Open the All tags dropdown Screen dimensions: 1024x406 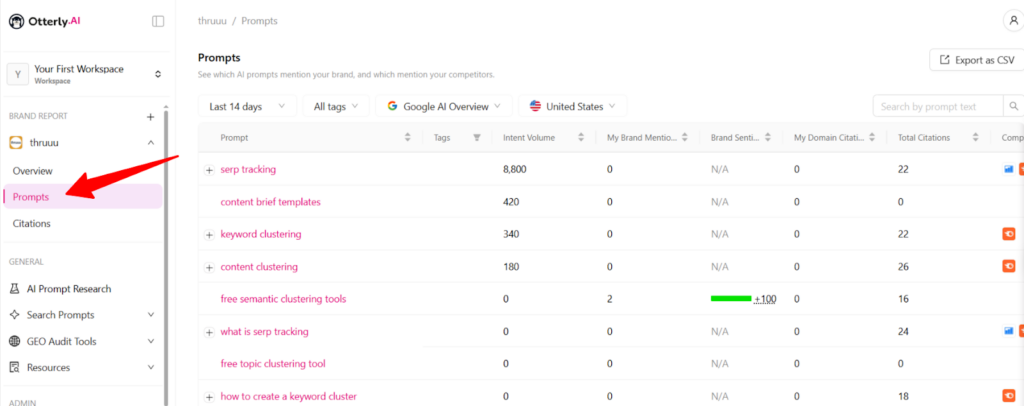[x=336, y=106]
